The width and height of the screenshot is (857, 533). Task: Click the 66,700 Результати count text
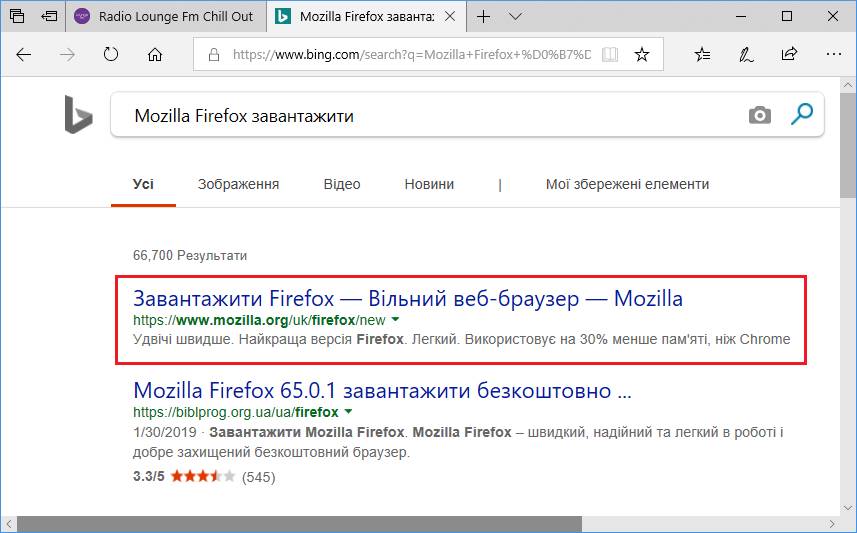click(190, 255)
